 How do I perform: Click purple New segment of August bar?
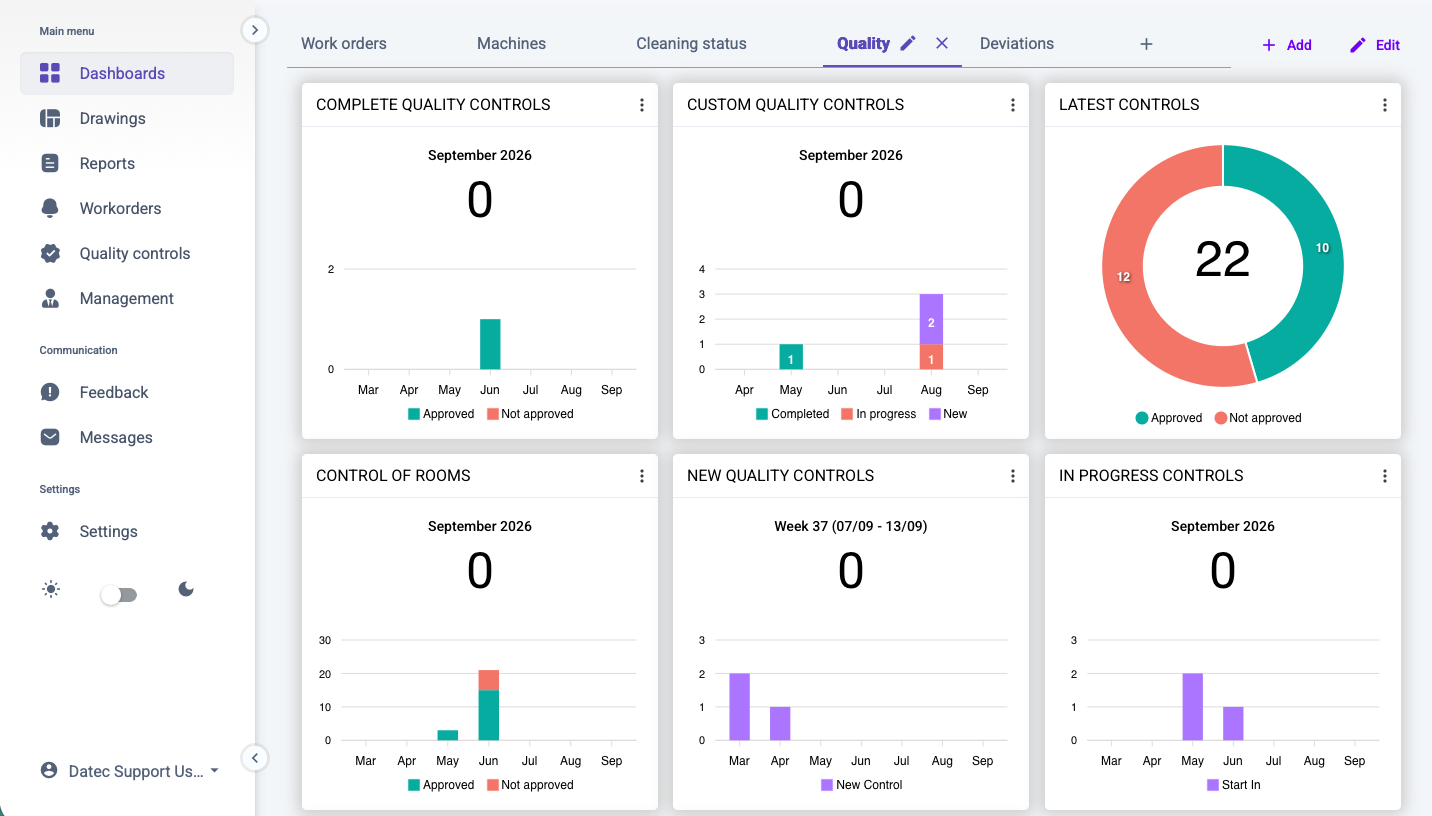pyautogui.click(x=931, y=319)
